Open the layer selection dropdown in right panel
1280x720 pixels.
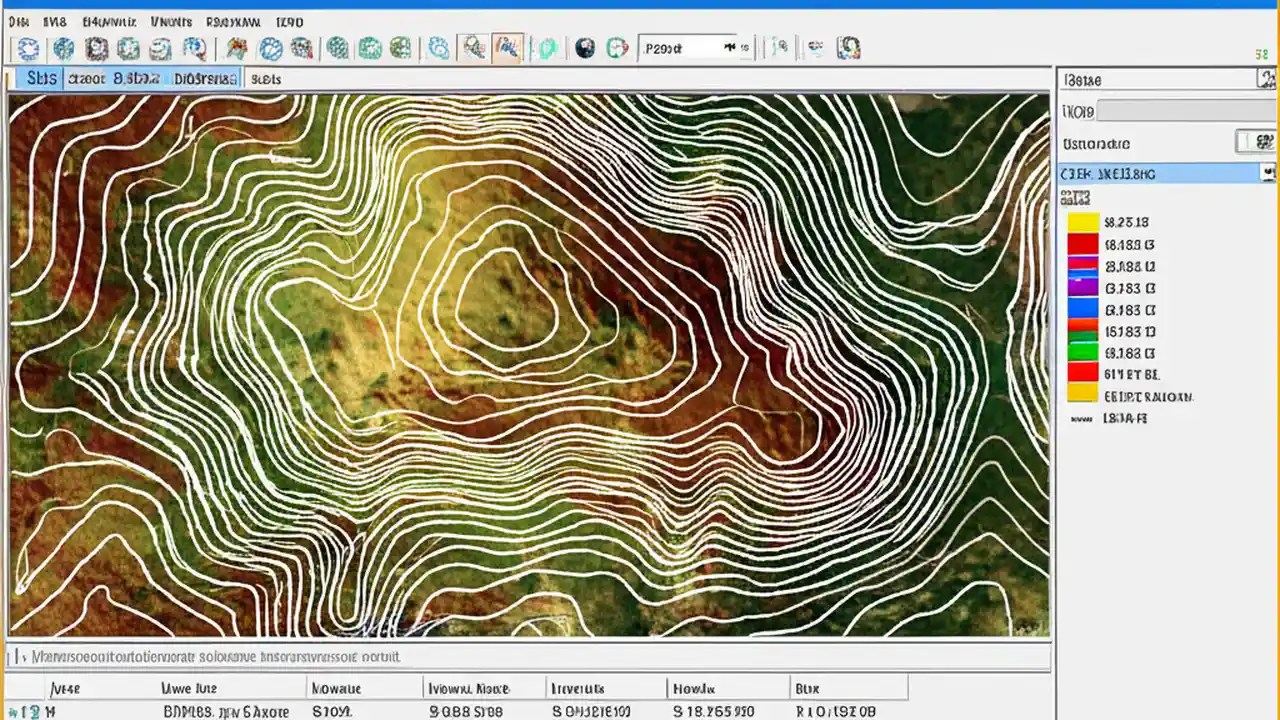point(1266,172)
